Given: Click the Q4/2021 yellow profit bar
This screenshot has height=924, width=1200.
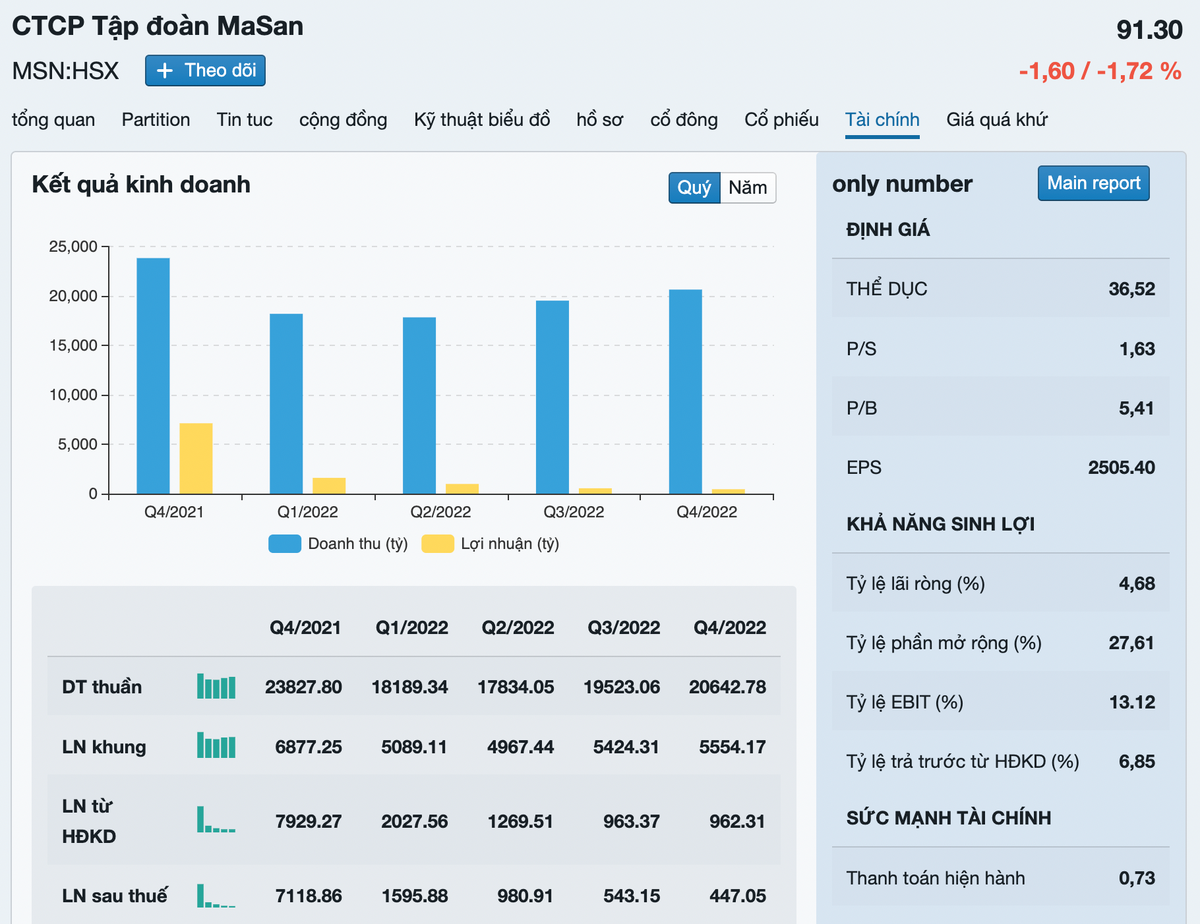Looking at the screenshot, I should 196,458.
